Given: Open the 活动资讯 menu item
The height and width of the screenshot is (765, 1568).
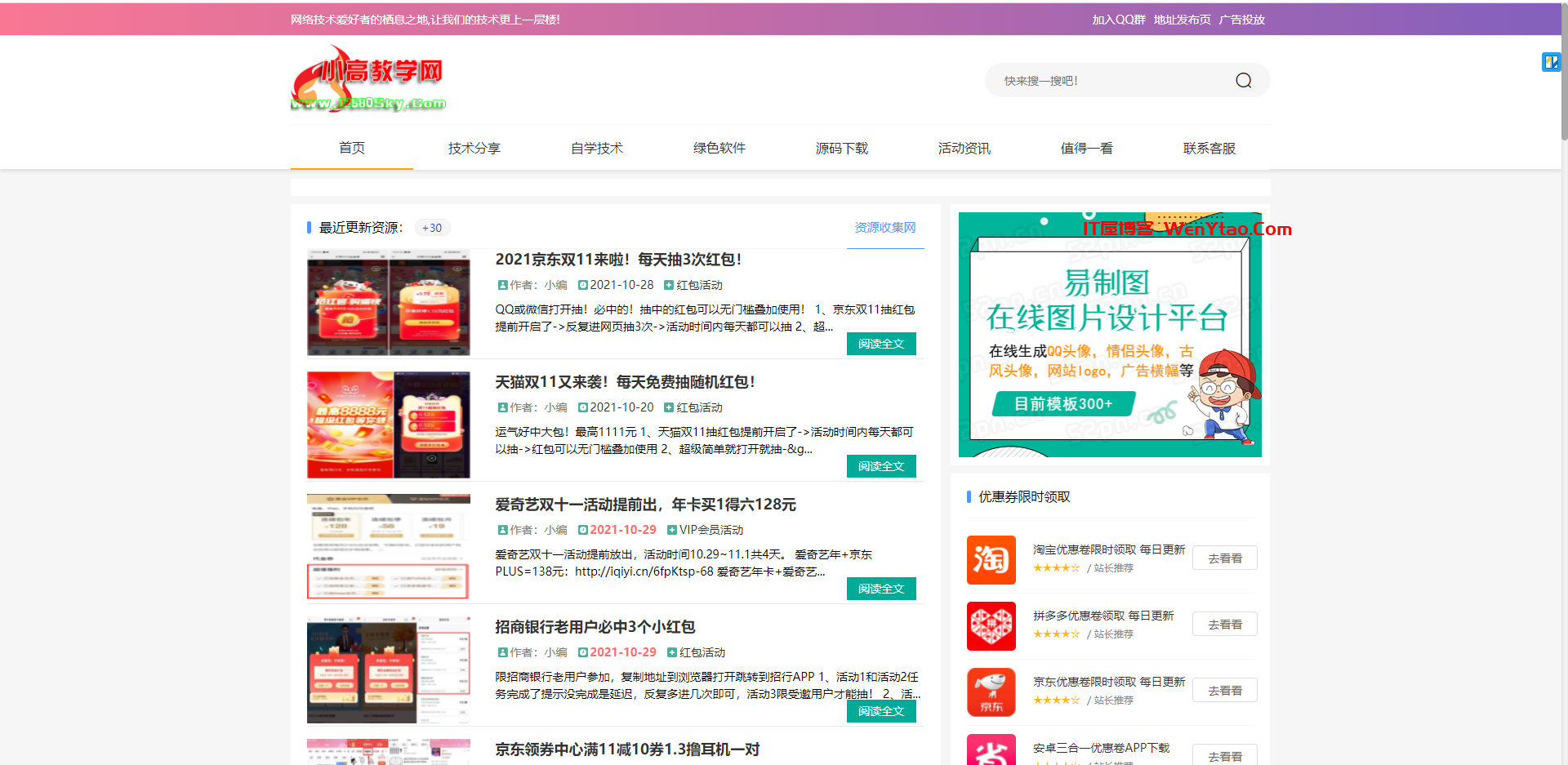Looking at the screenshot, I should pos(964,148).
